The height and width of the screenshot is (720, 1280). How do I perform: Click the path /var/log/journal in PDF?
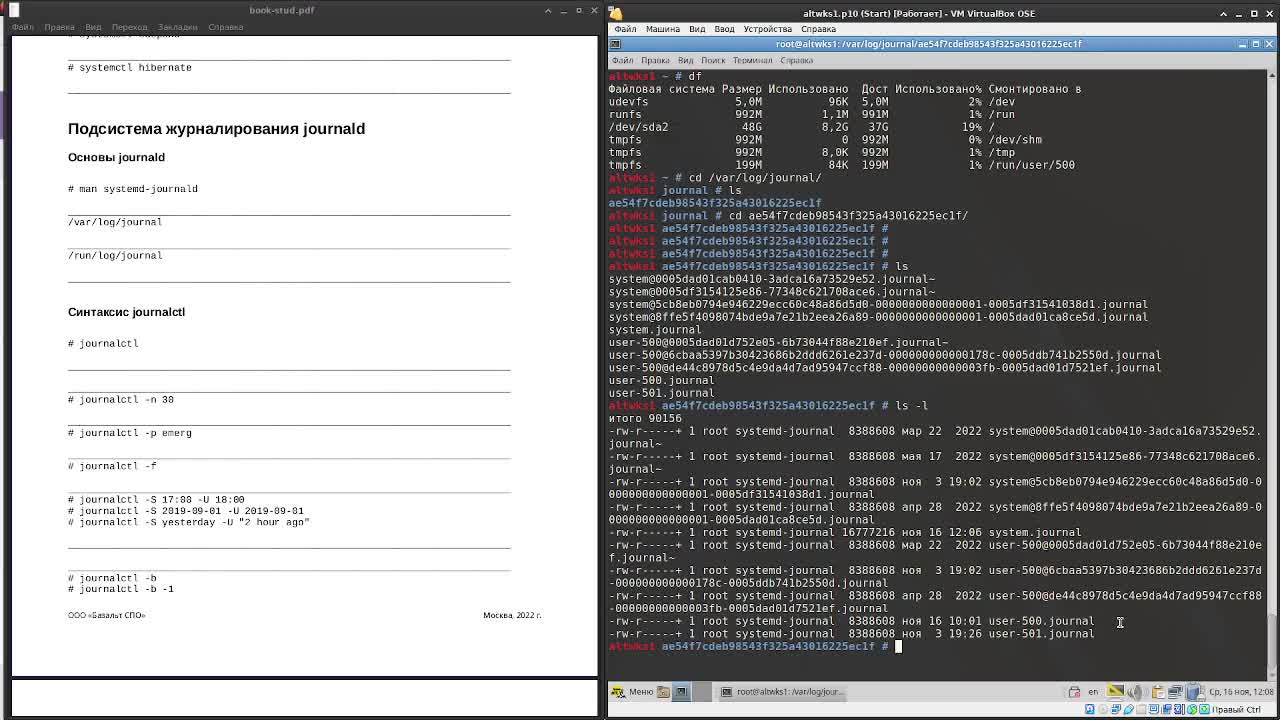point(115,222)
